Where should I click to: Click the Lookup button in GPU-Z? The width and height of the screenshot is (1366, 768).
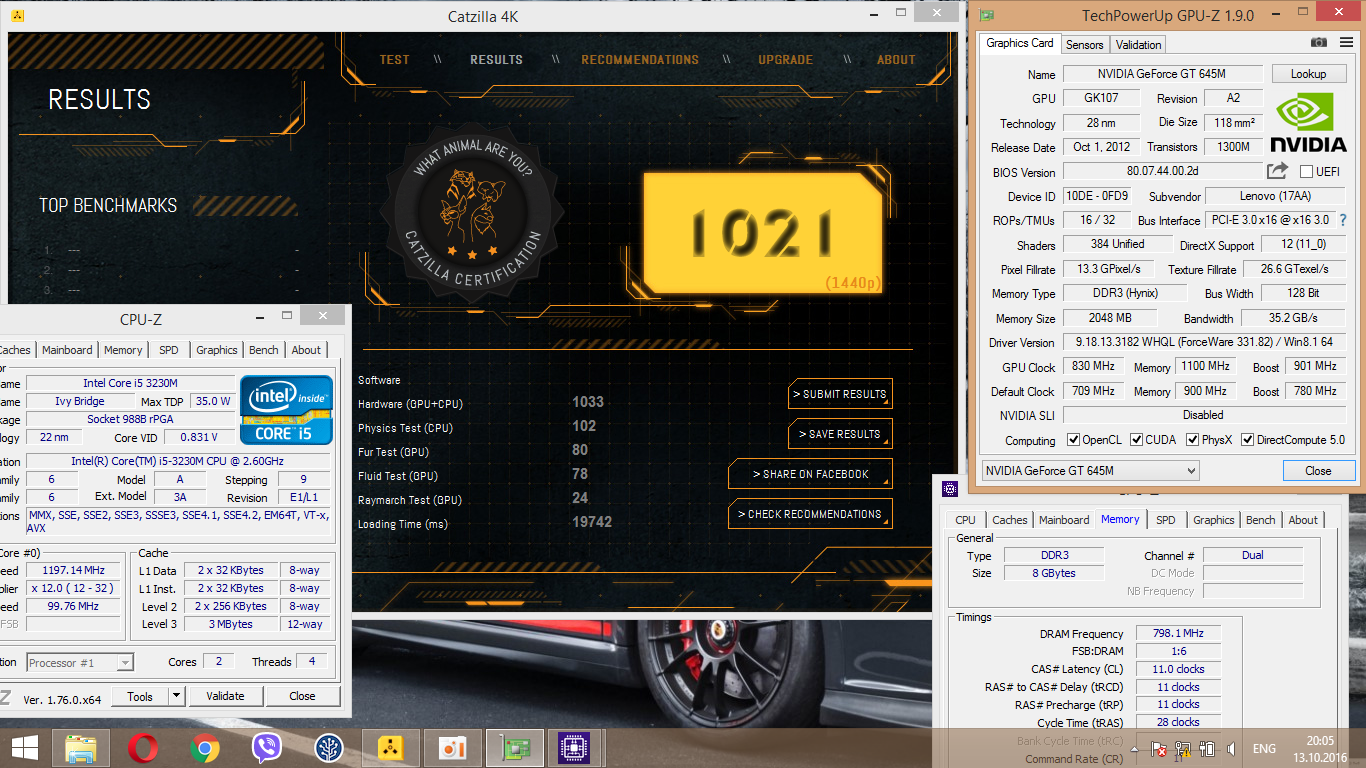(1308, 74)
